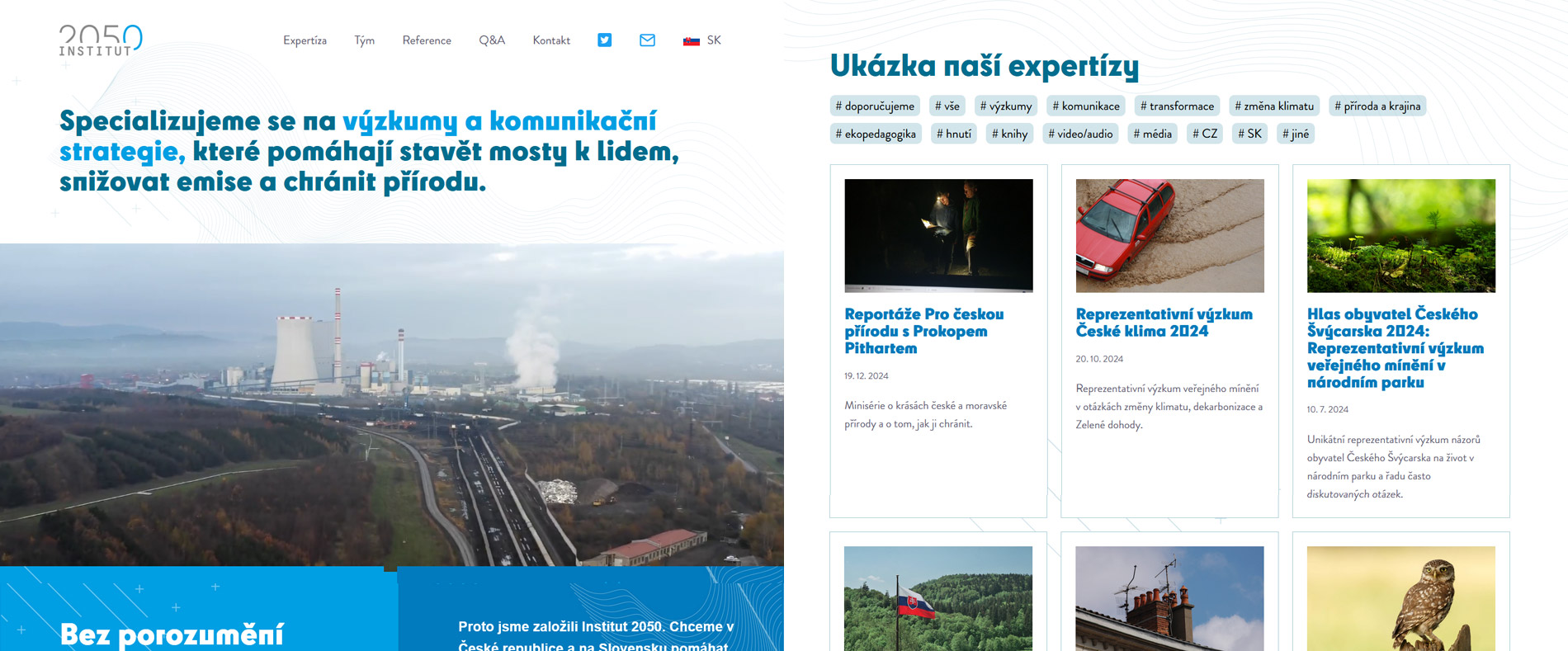The width and height of the screenshot is (1568, 651).
Task: Open the Reportáže Pro českou přírodu thumbnail
Action: tap(938, 236)
